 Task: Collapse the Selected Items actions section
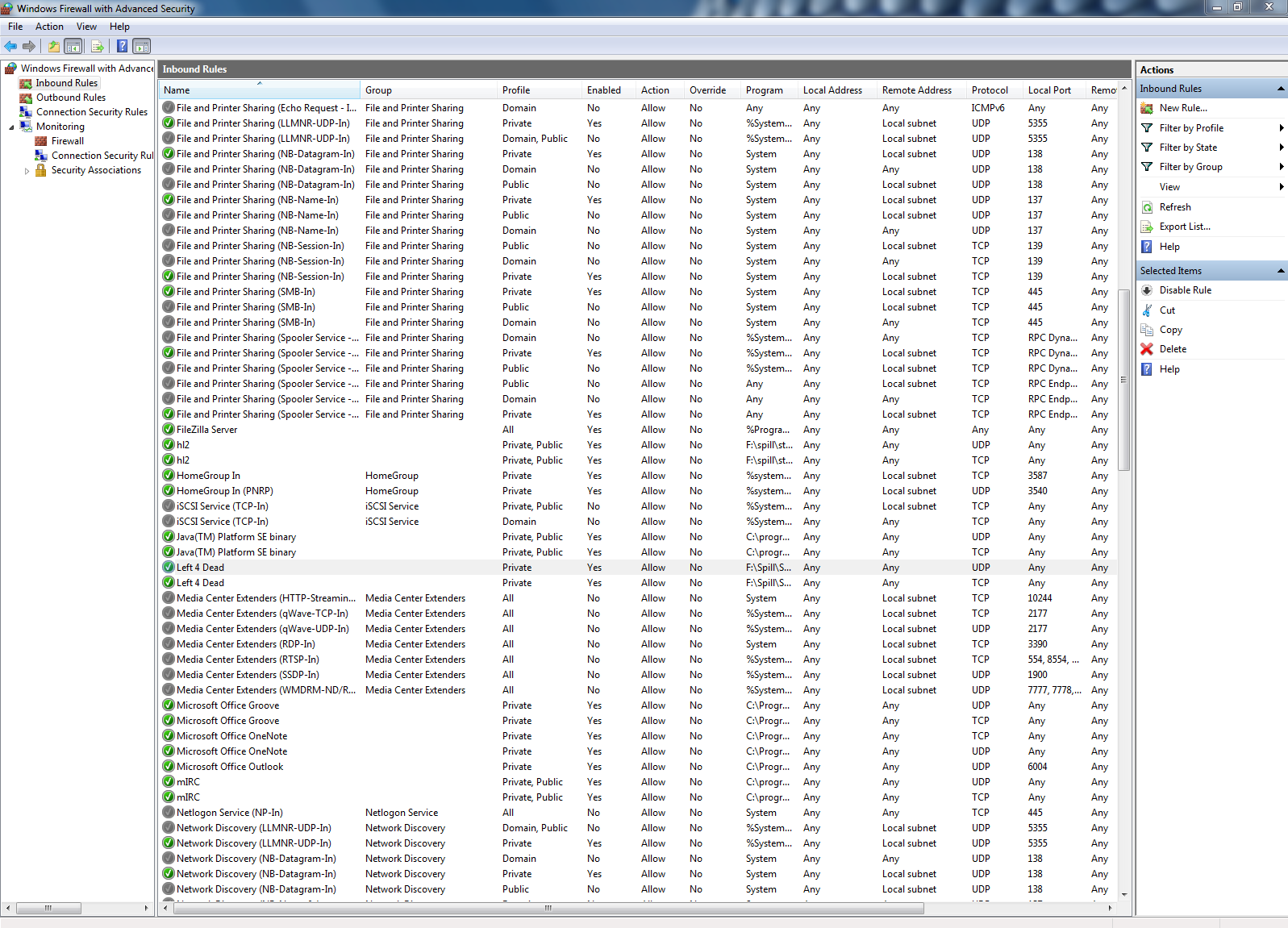(1280, 271)
